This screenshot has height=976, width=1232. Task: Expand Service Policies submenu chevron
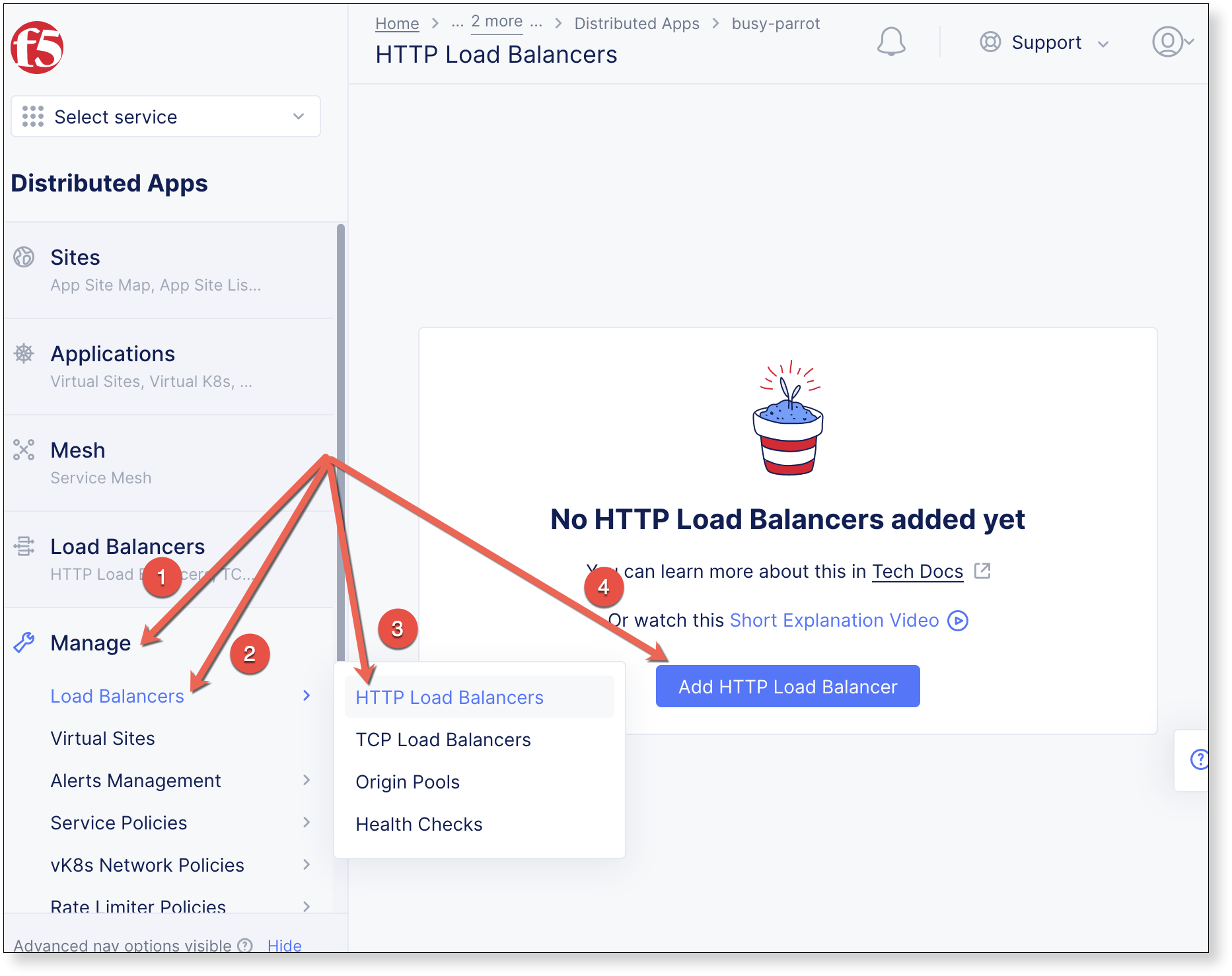[307, 822]
